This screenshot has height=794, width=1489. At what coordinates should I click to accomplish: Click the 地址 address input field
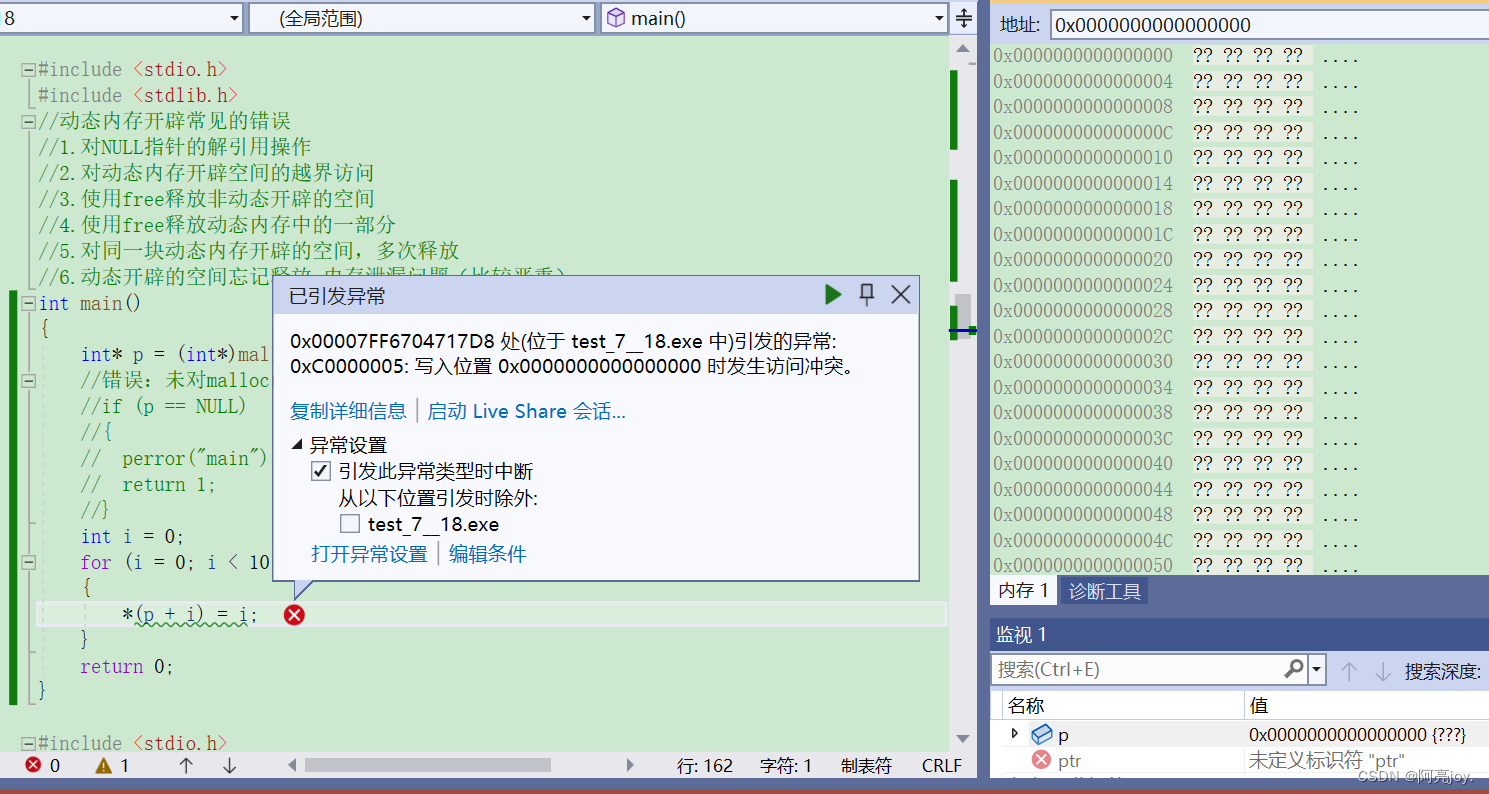click(x=1268, y=25)
